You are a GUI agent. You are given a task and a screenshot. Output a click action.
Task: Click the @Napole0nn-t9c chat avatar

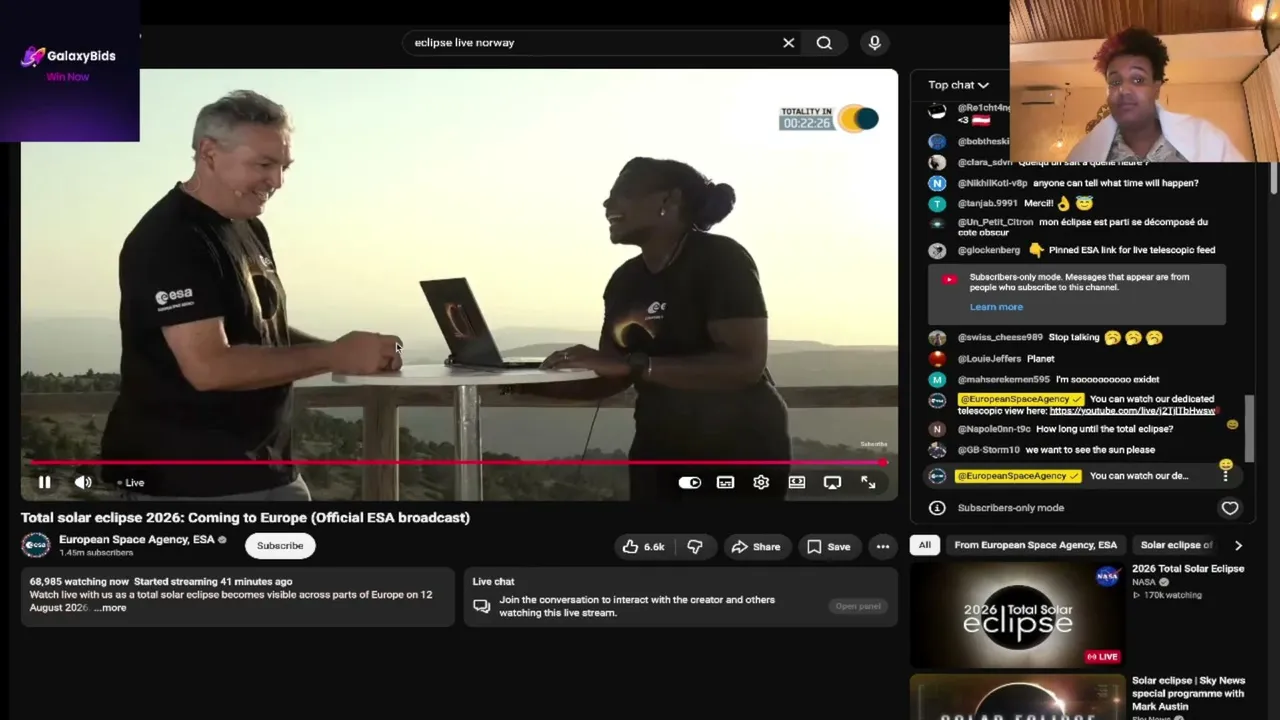click(x=937, y=429)
